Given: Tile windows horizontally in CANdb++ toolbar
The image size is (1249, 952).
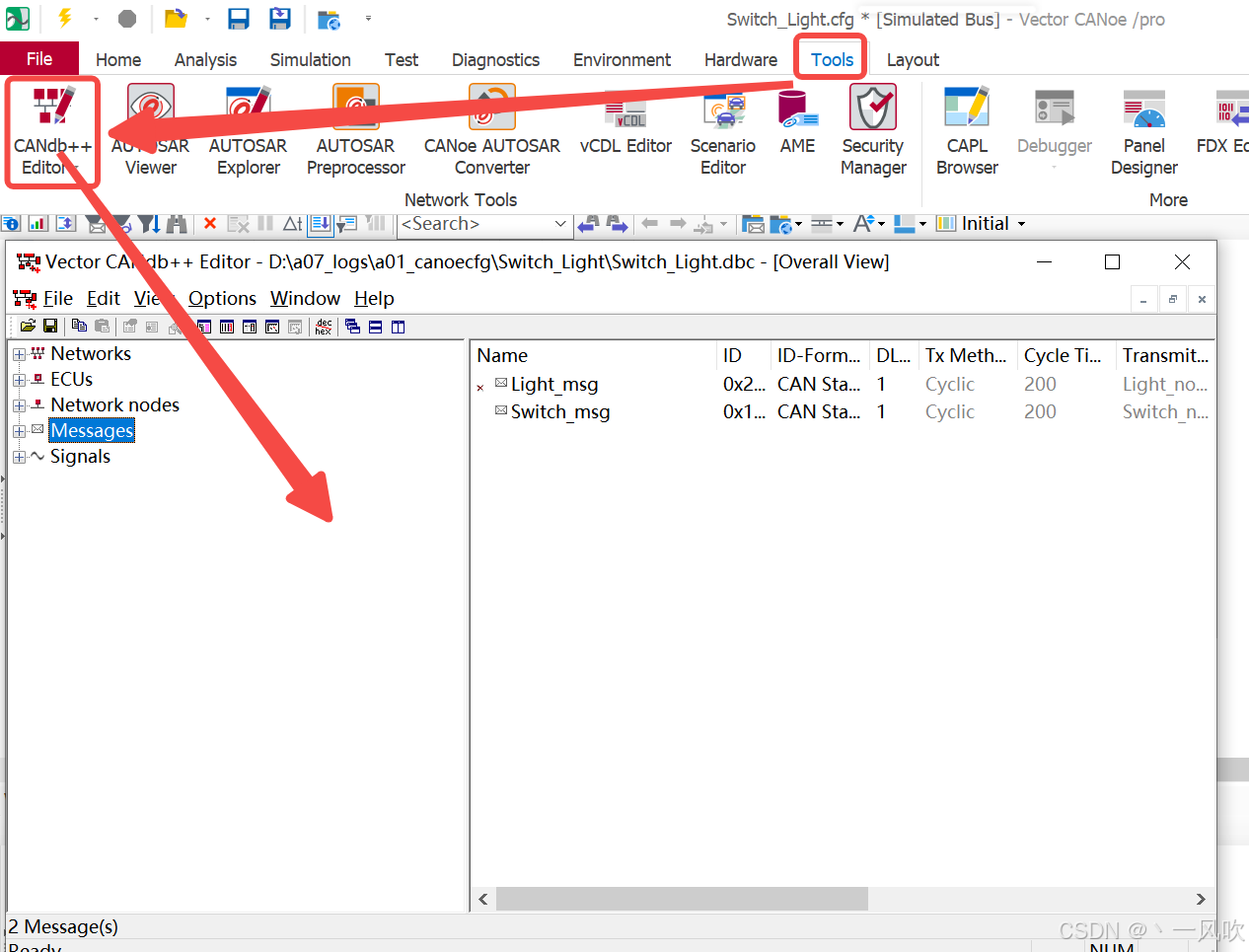Looking at the screenshot, I should 375,327.
